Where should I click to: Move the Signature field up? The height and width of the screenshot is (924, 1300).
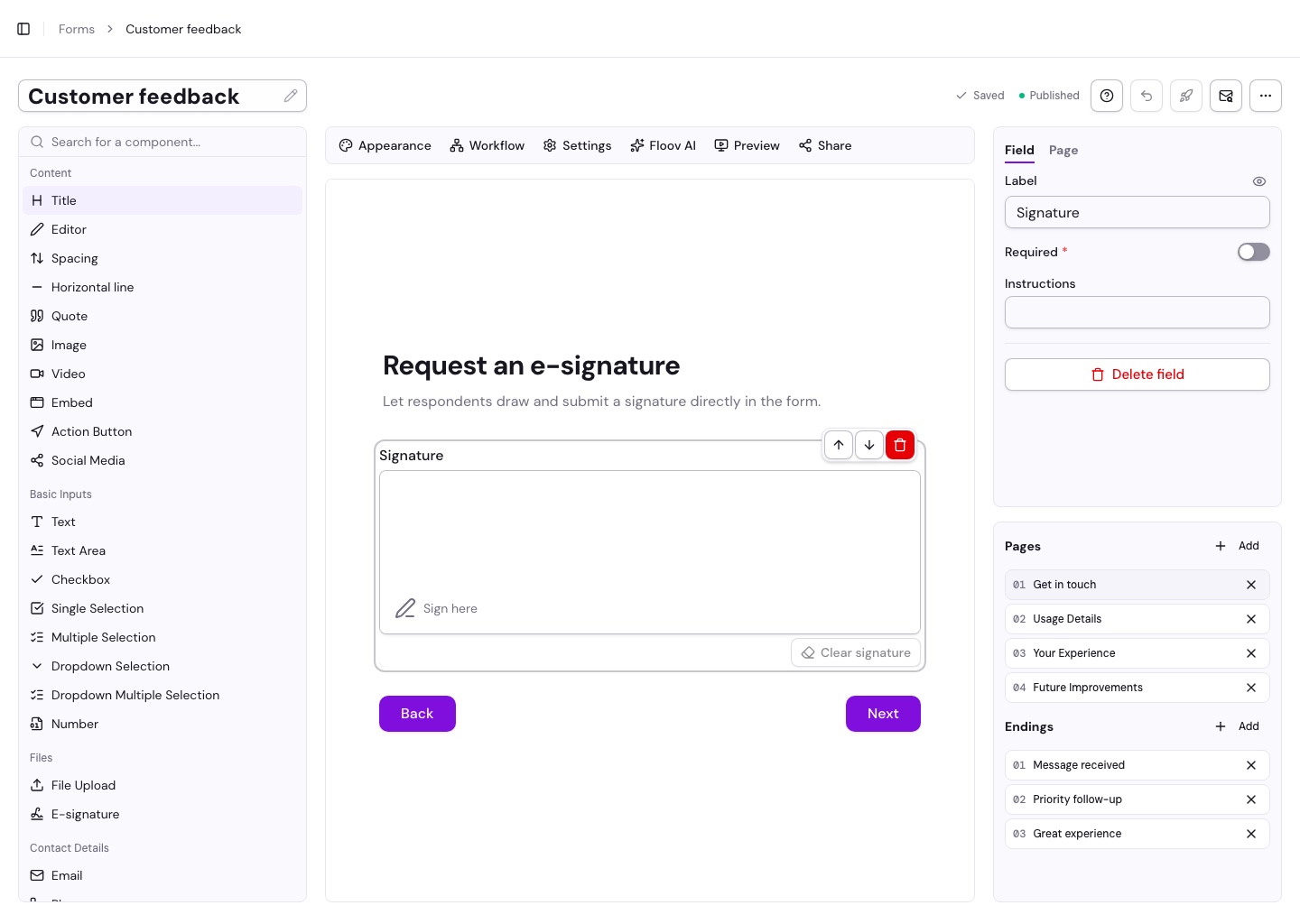pyautogui.click(x=839, y=445)
